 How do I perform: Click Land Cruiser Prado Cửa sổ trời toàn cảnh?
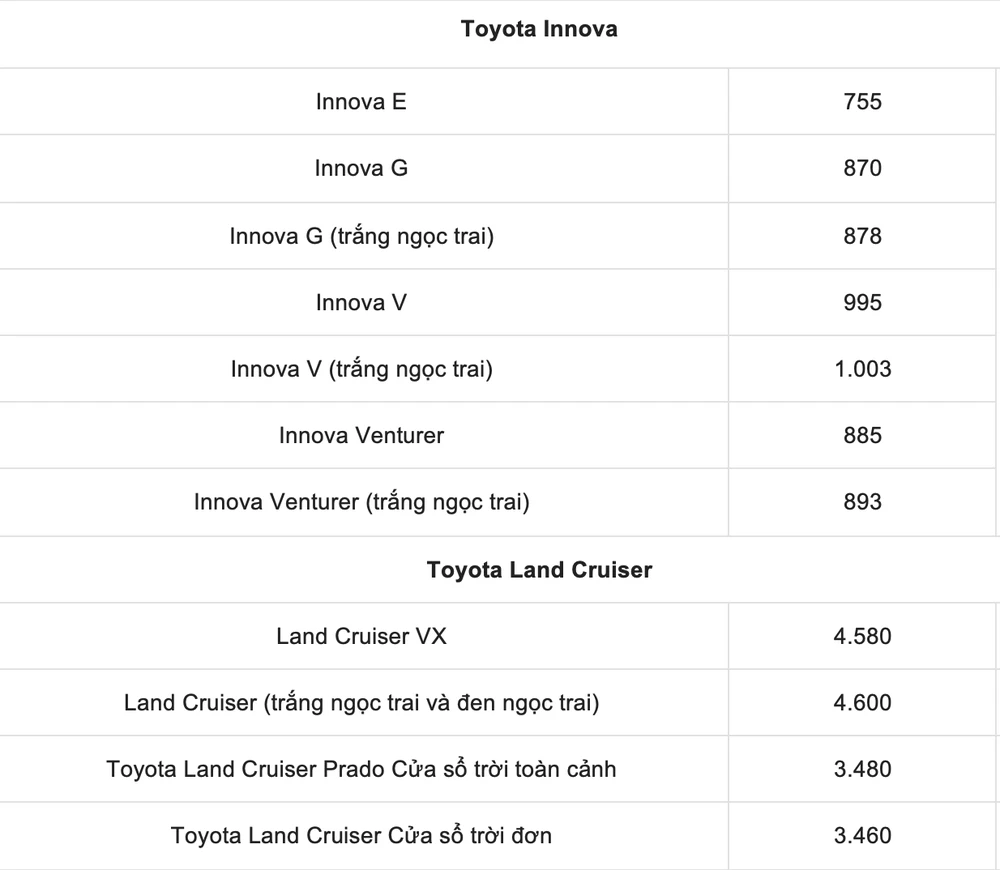(361, 770)
